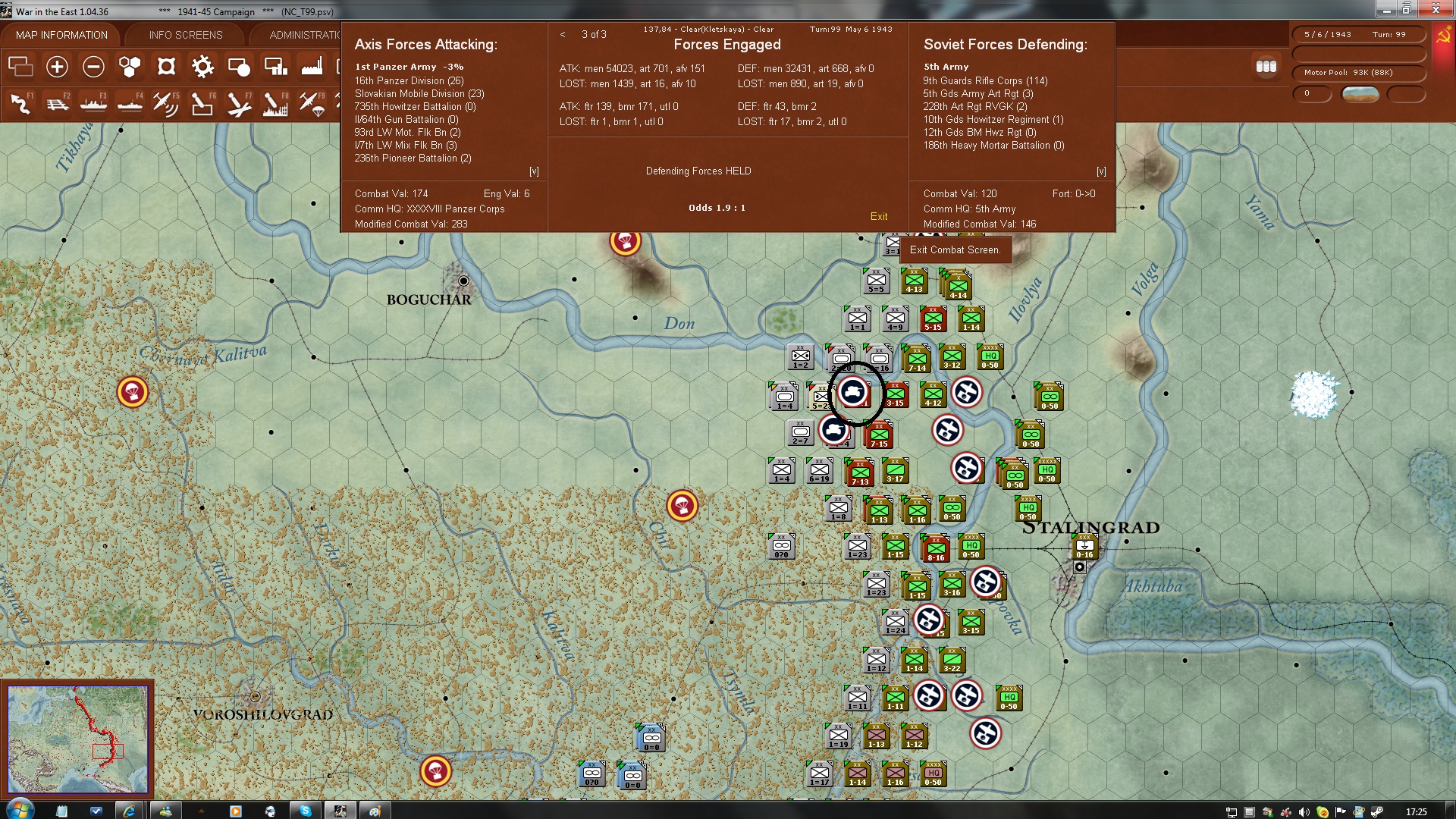Click the Soviet hammer and sickle flag

[x=1443, y=36]
